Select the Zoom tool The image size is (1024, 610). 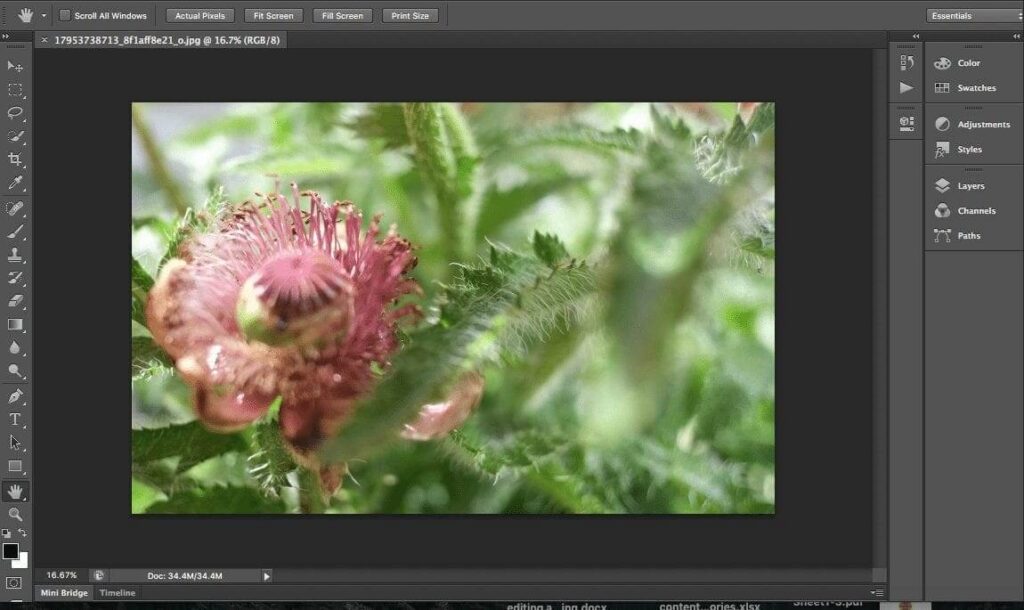pyautogui.click(x=14, y=513)
